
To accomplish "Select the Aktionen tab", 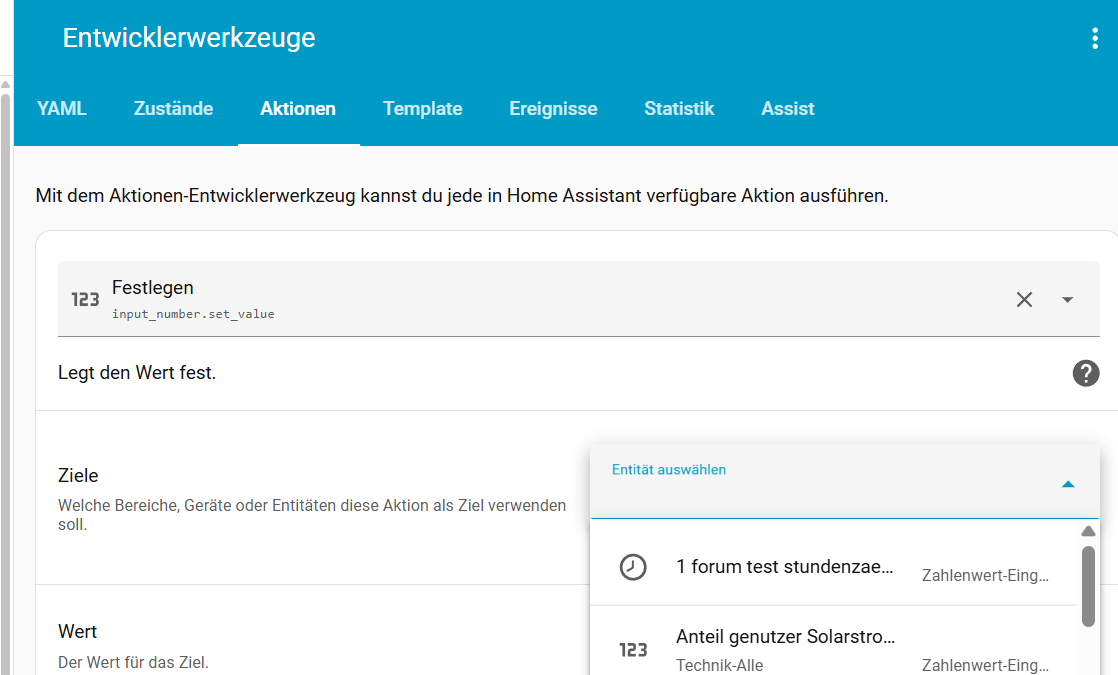I will click(x=298, y=108).
